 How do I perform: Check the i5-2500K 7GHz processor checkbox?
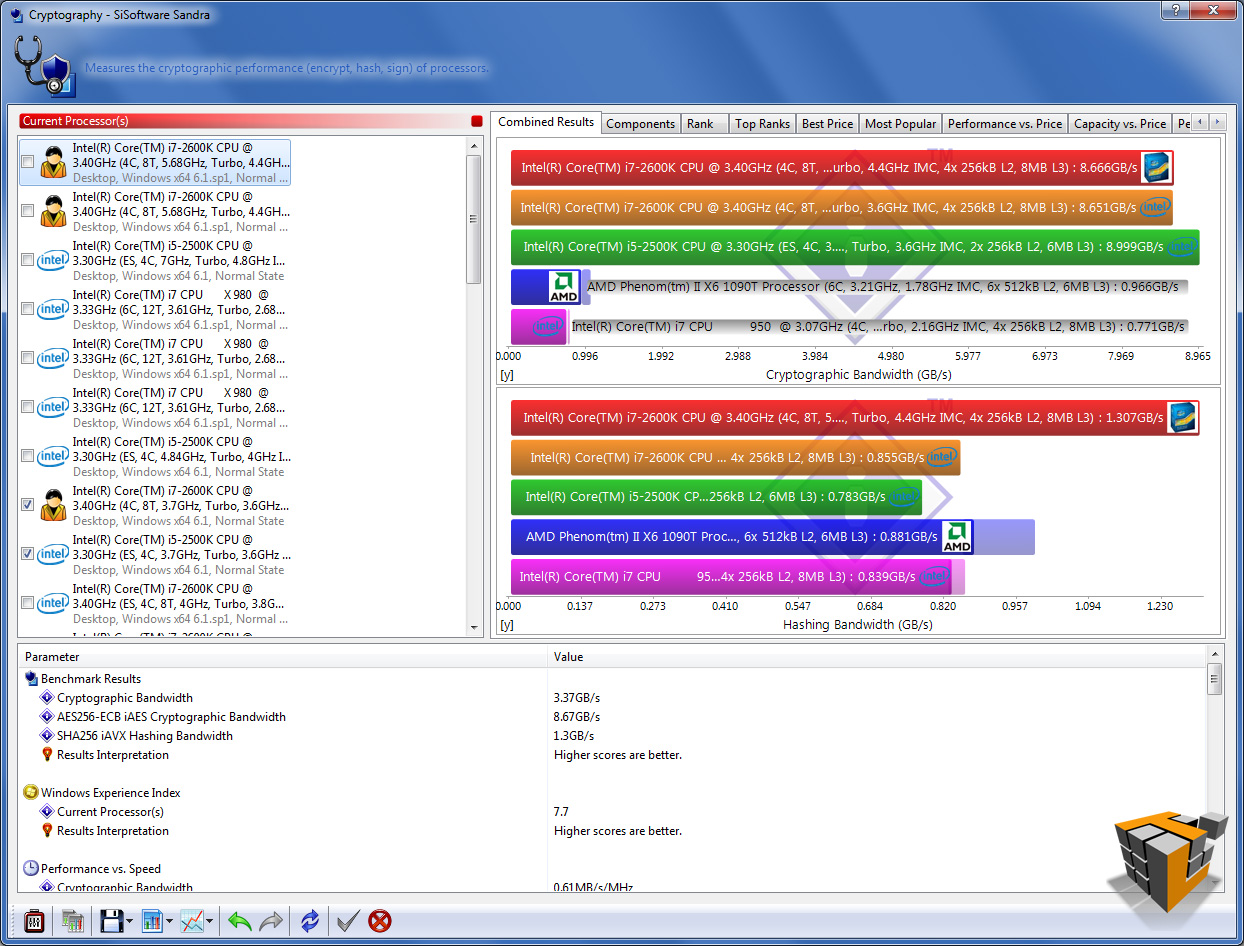click(28, 260)
